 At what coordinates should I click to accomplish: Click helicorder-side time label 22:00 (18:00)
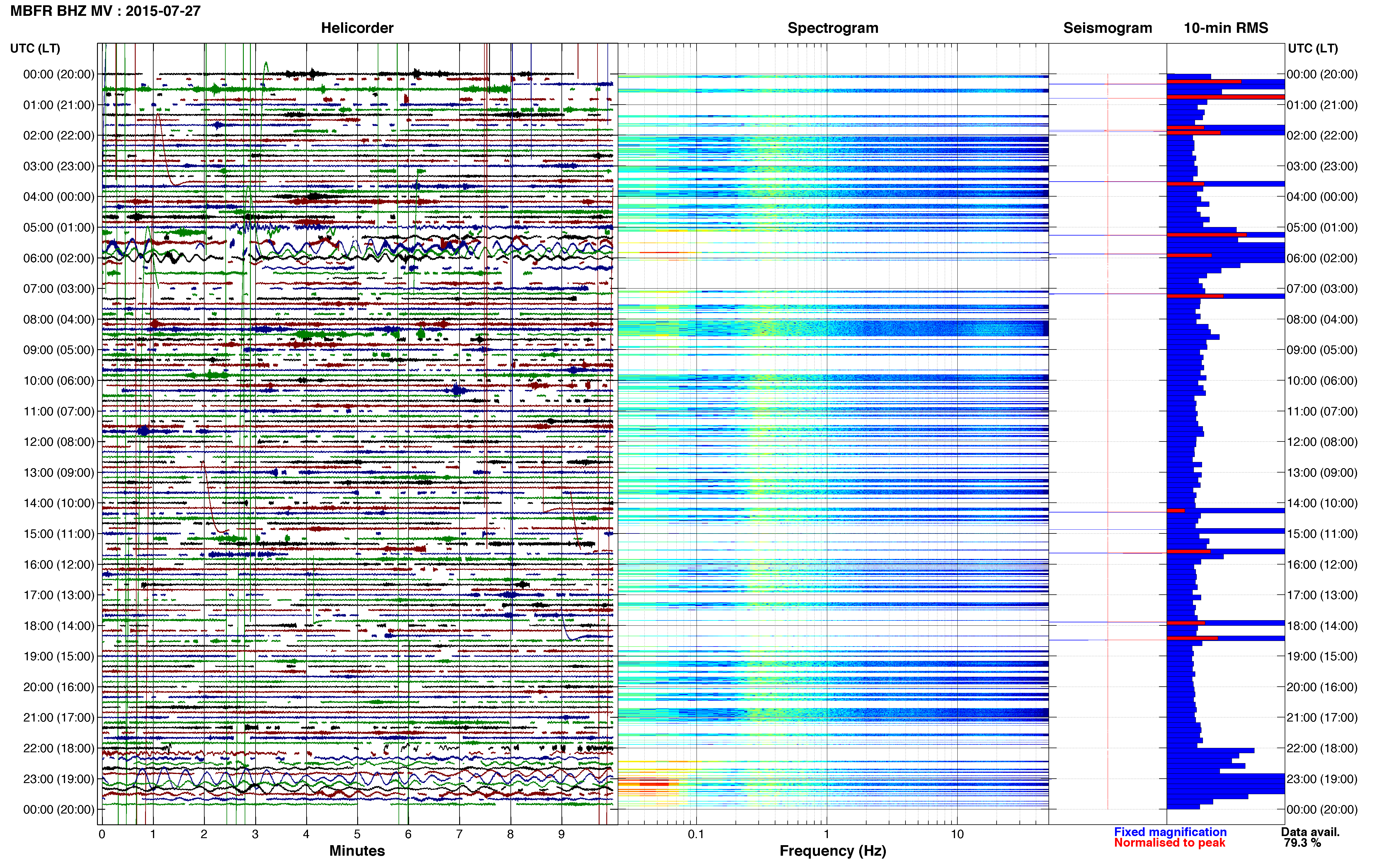click(x=59, y=748)
